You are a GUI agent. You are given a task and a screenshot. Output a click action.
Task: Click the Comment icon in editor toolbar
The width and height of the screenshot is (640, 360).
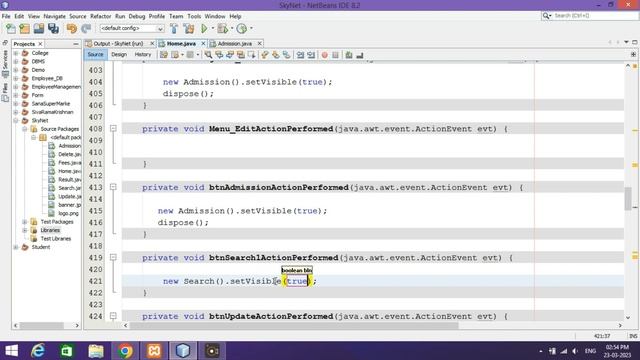349,55
